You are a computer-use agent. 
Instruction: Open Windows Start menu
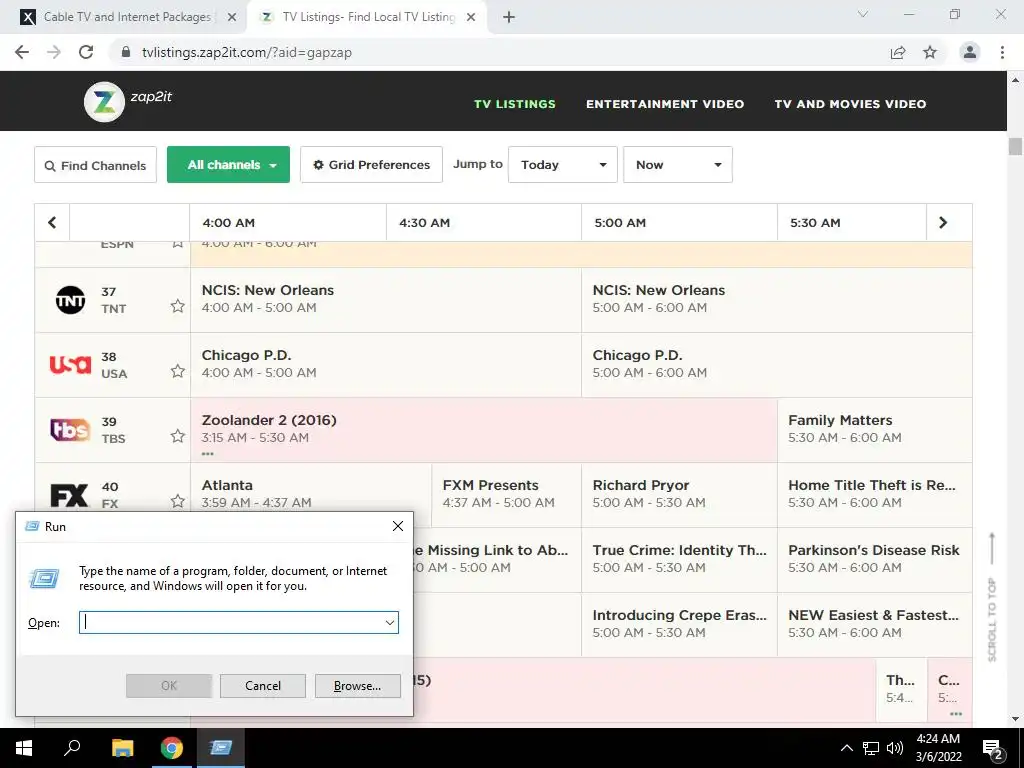24,748
